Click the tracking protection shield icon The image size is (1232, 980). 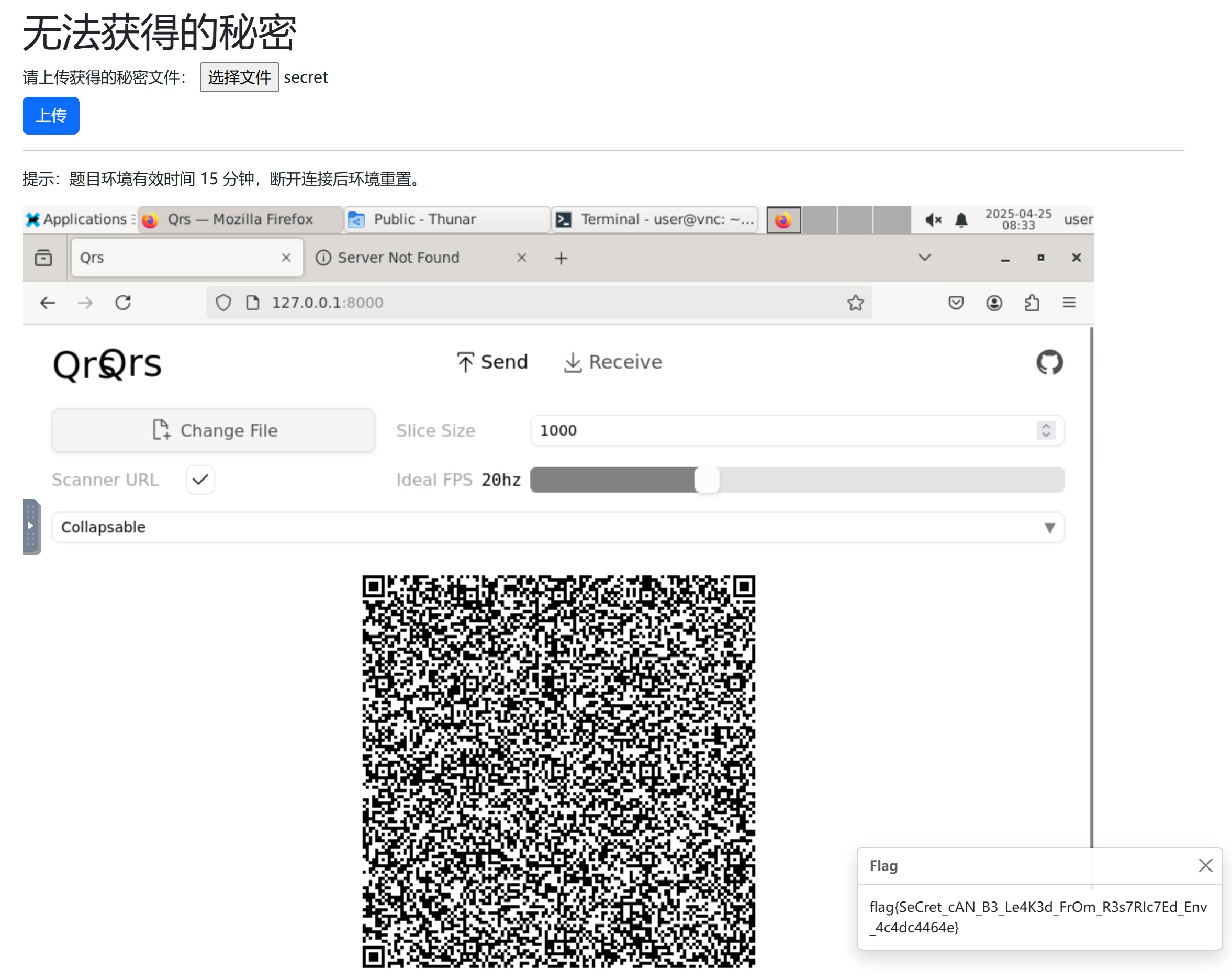pos(223,302)
